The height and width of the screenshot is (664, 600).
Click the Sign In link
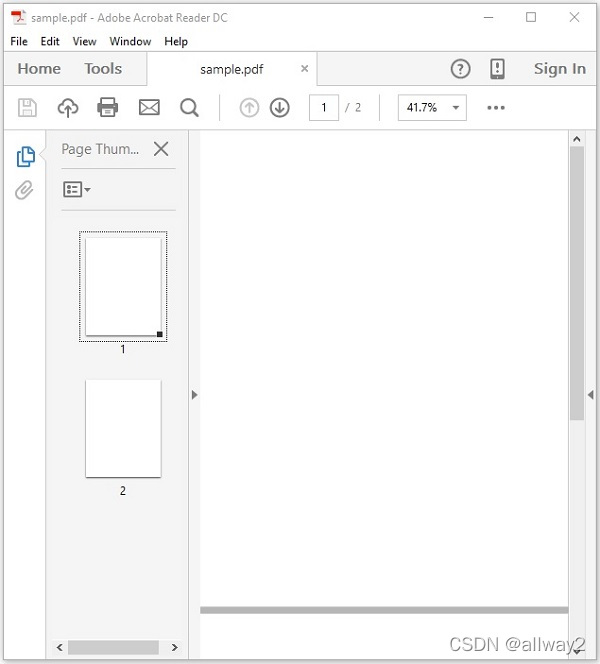pos(560,69)
